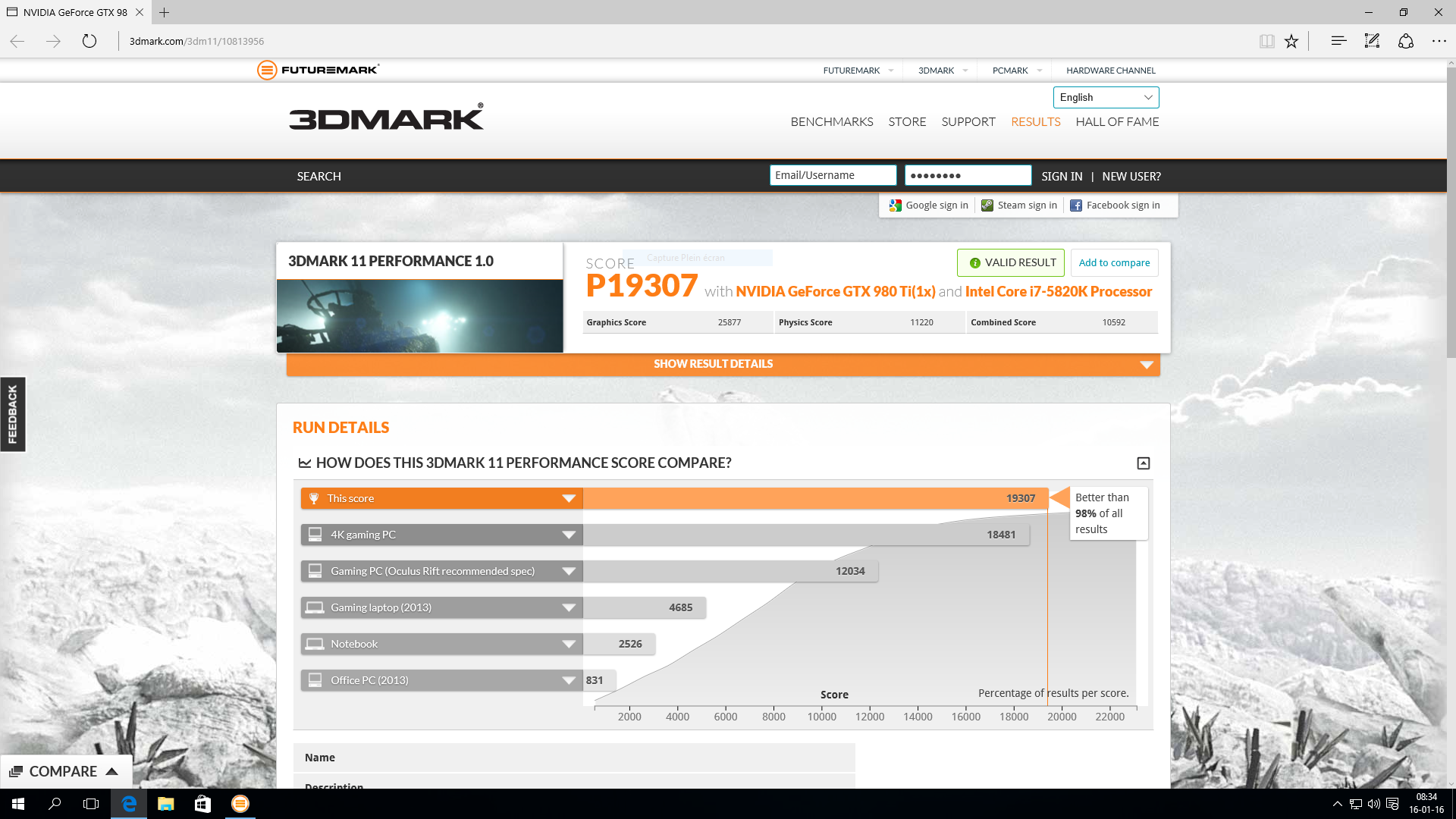
Task: Expand the Notebook row dropdown arrow
Action: coord(569,644)
